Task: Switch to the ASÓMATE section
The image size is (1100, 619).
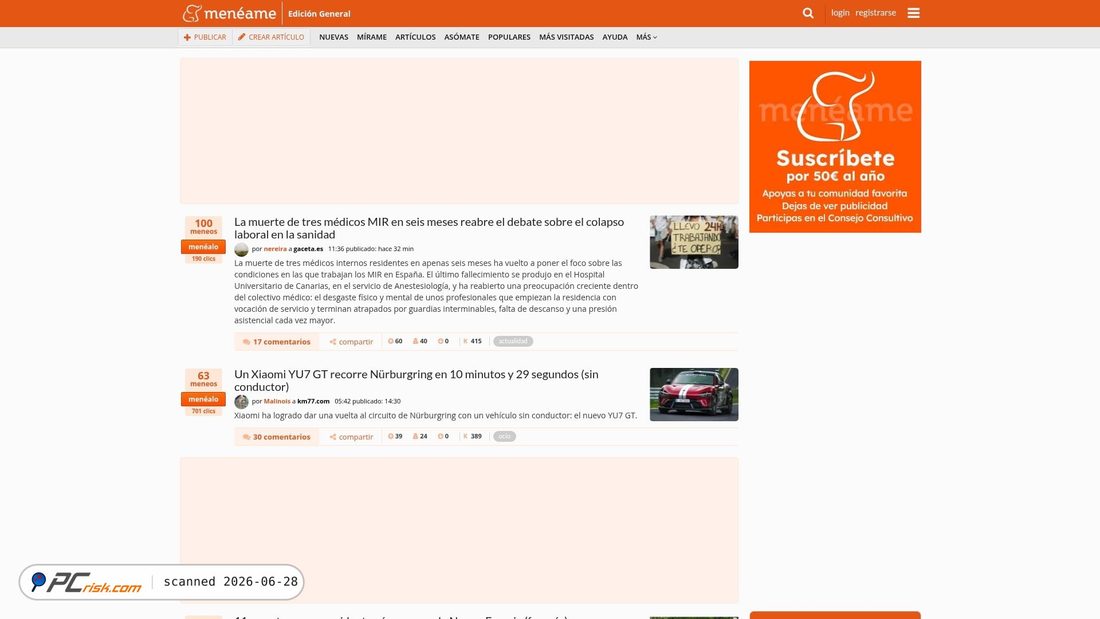Action: click(x=462, y=37)
